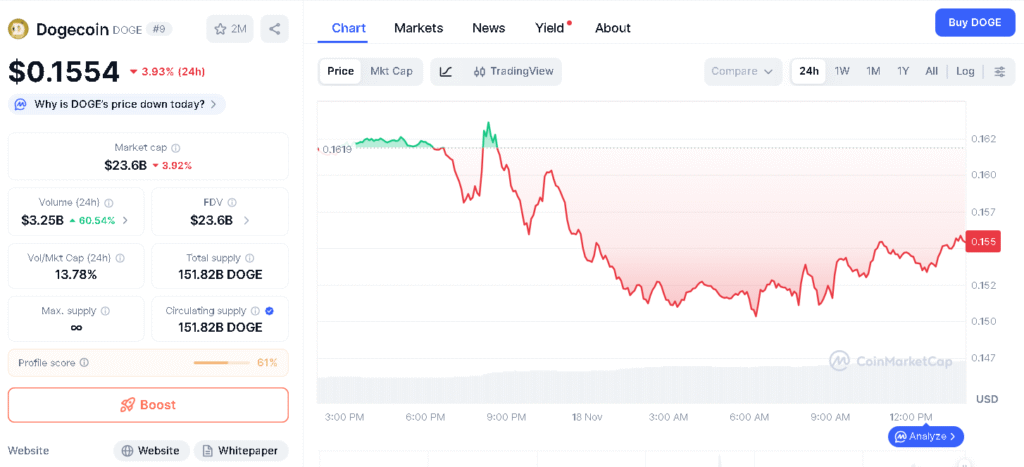The width and height of the screenshot is (1024, 467).
Task: Open the Compare dropdown
Action: click(743, 71)
